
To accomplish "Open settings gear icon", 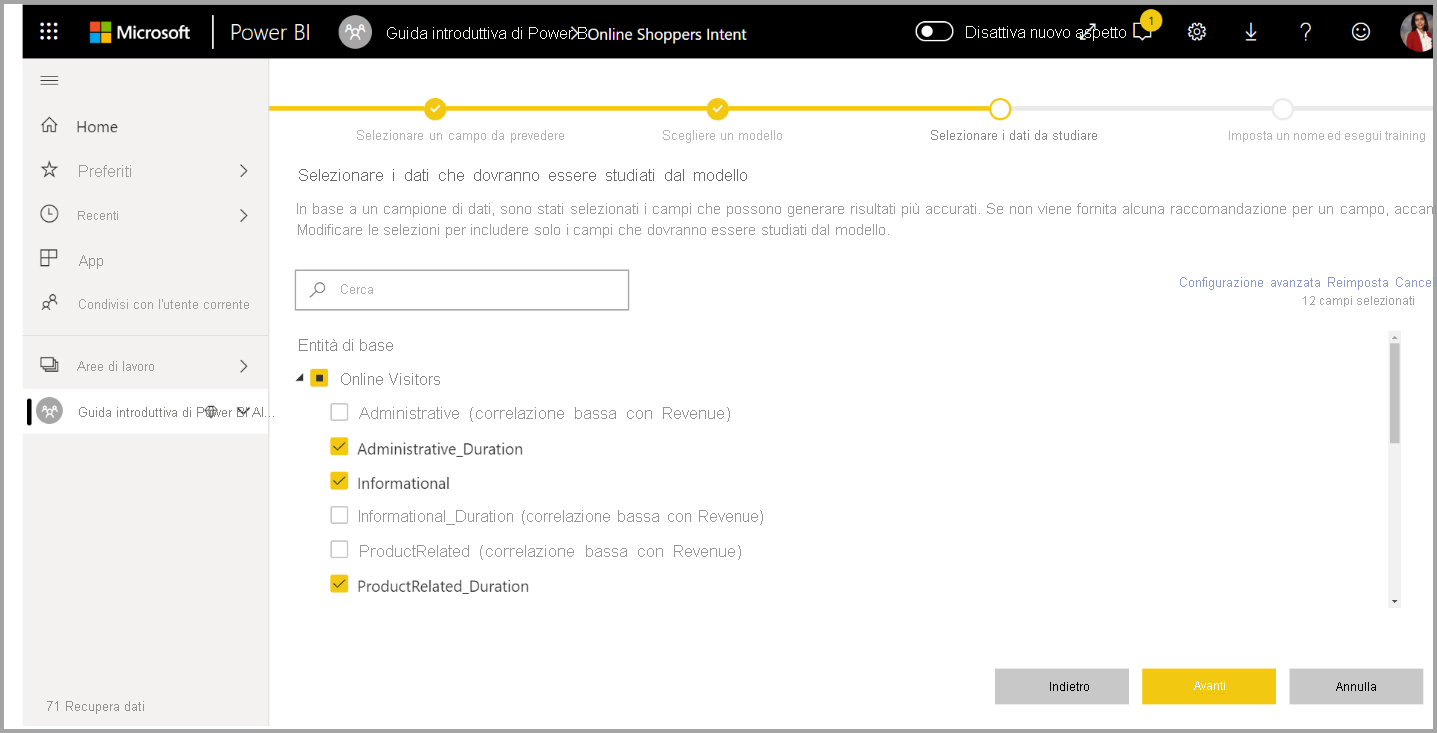I will pos(1196,32).
